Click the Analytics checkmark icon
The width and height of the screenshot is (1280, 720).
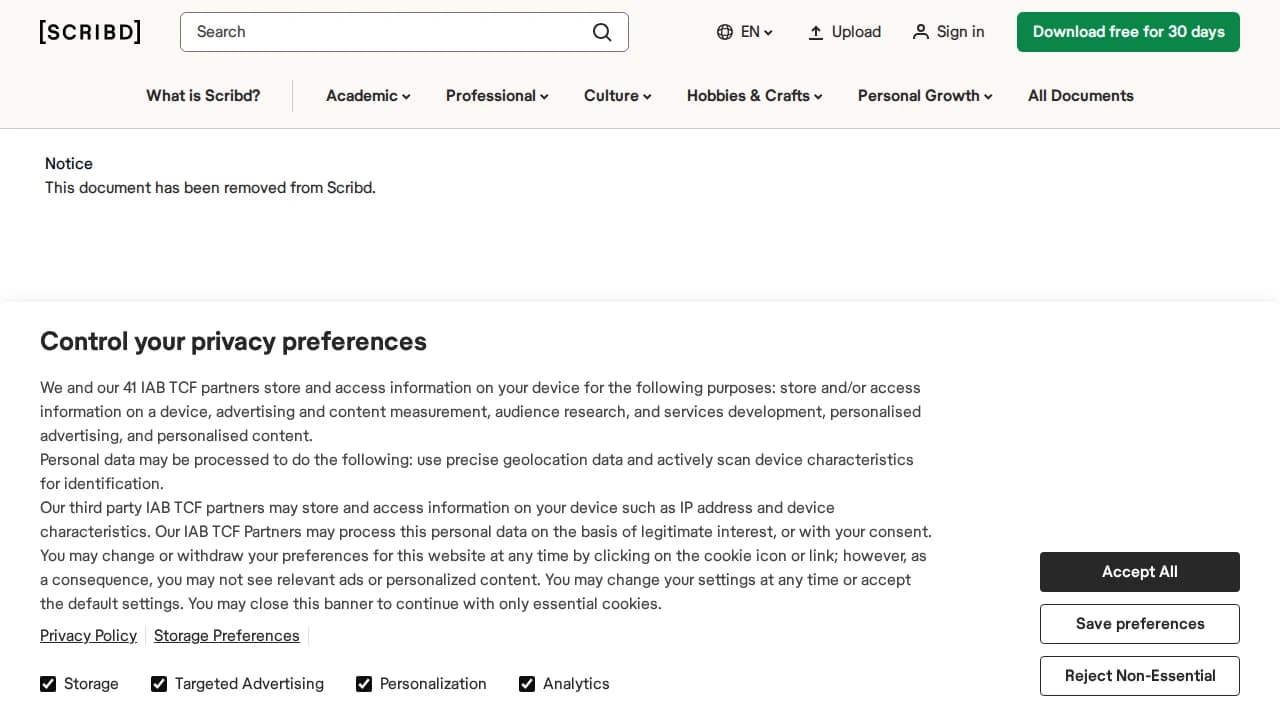(x=527, y=684)
